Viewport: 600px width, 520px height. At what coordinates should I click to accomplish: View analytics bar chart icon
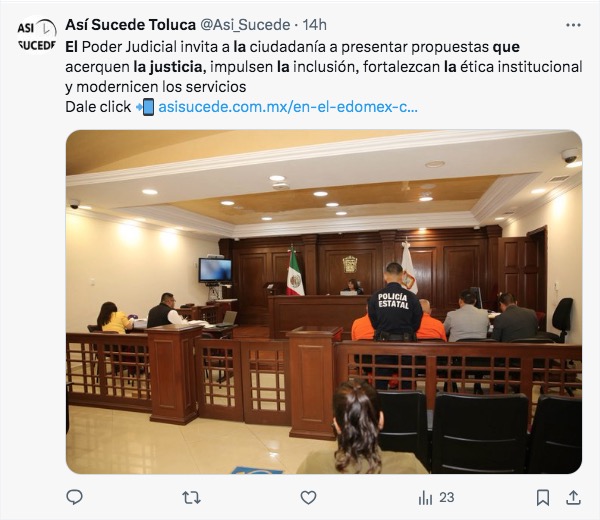pos(425,498)
